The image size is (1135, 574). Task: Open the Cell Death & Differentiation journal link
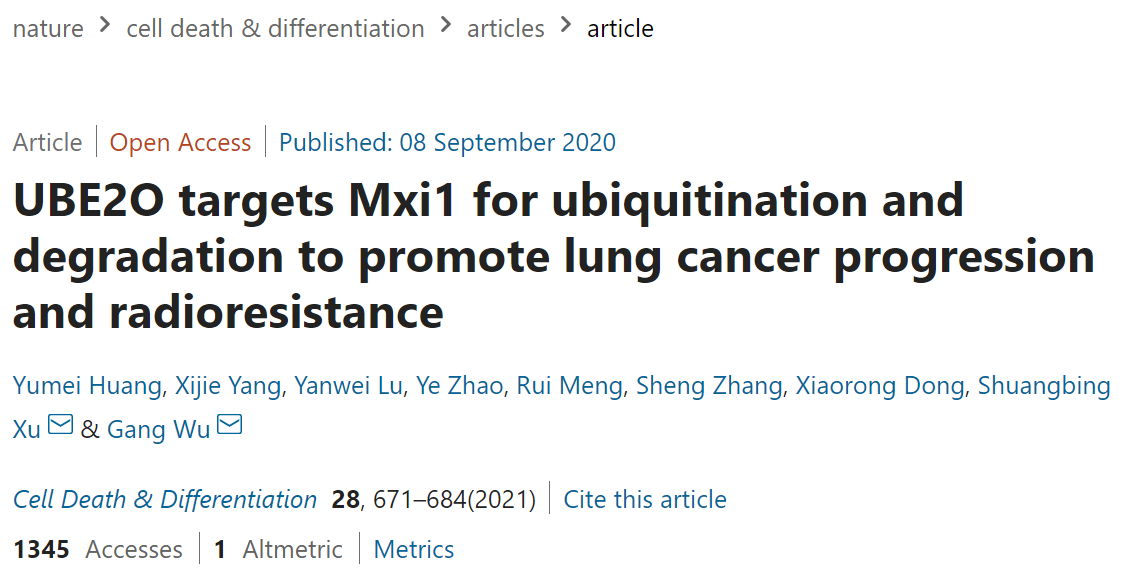click(x=165, y=499)
